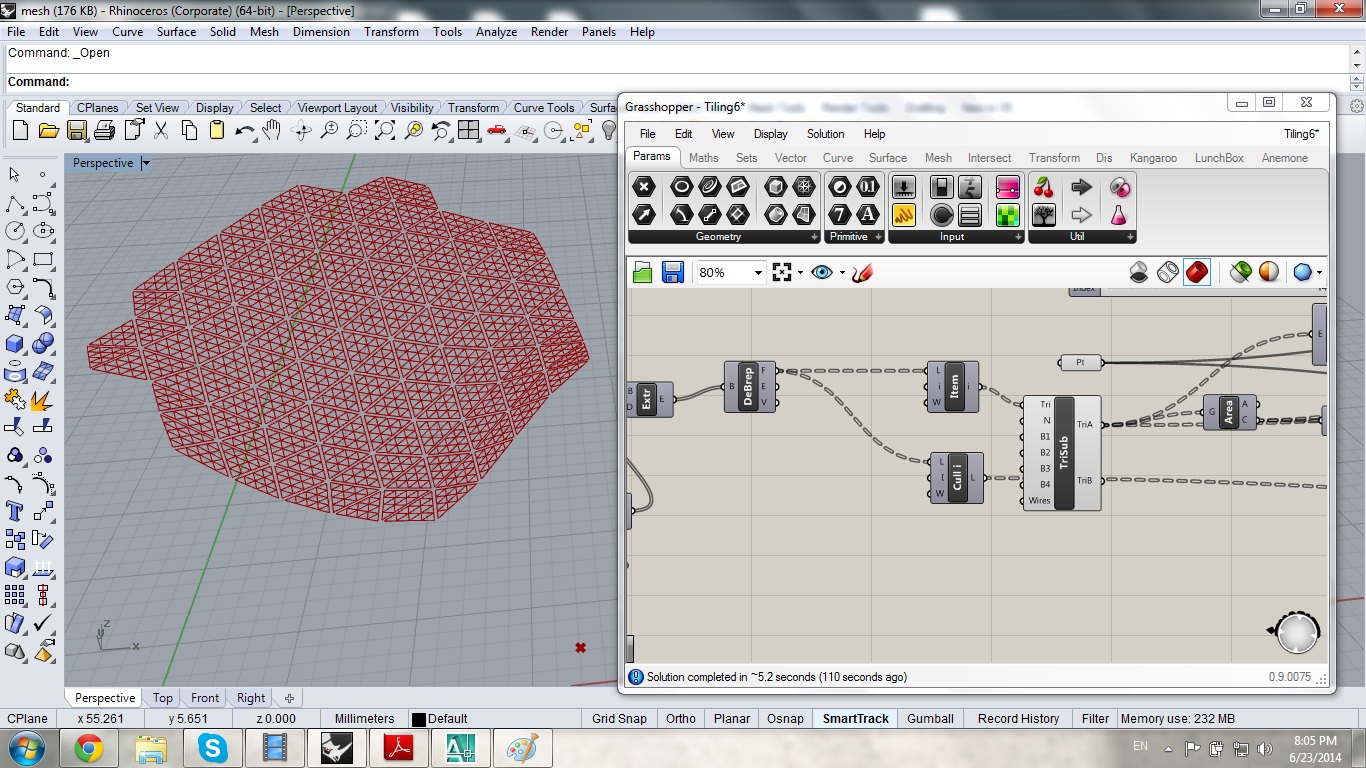
Task: Switch to the Top viewport tab
Action: (163, 698)
